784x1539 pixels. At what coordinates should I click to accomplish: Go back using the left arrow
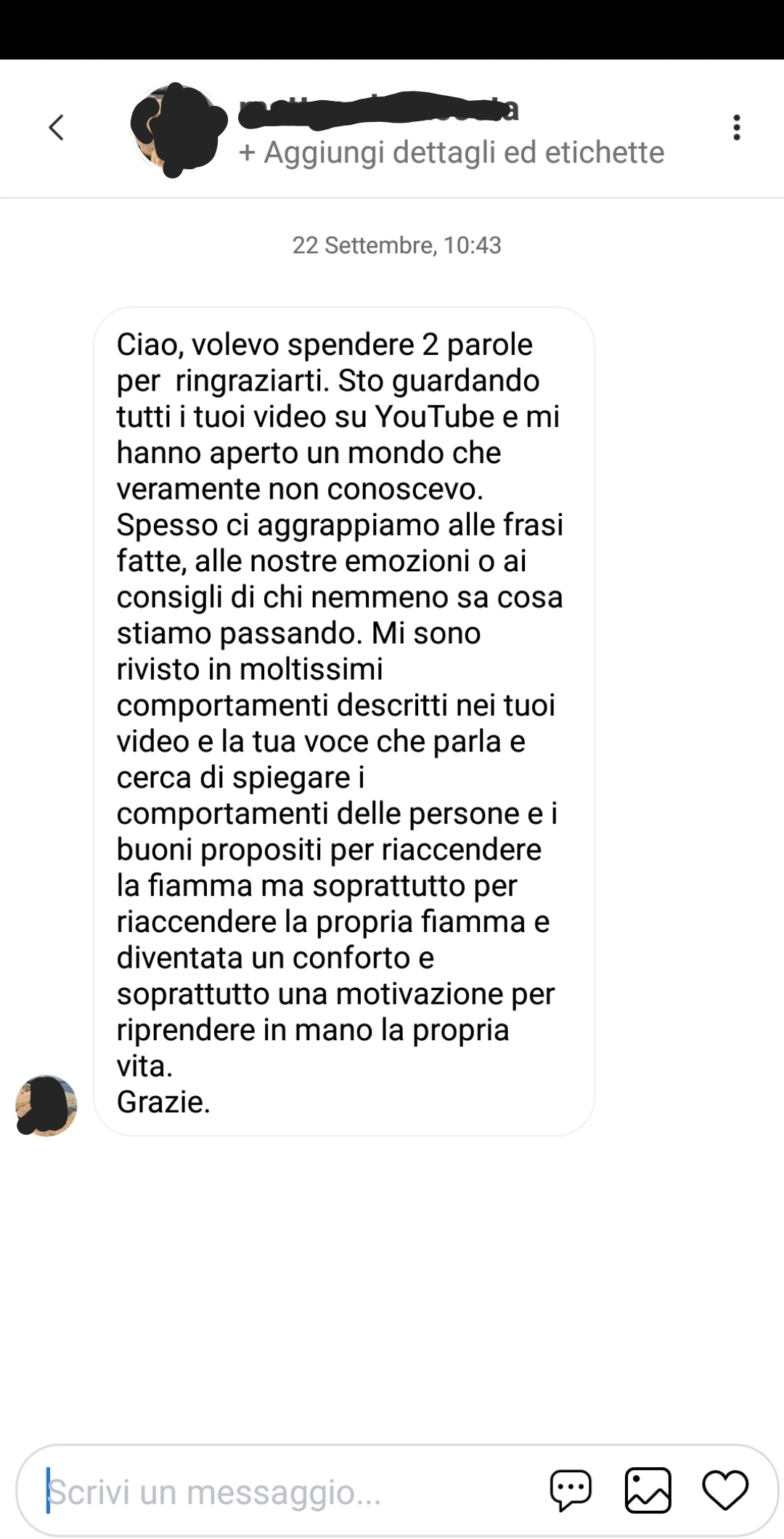(x=56, y=128)
